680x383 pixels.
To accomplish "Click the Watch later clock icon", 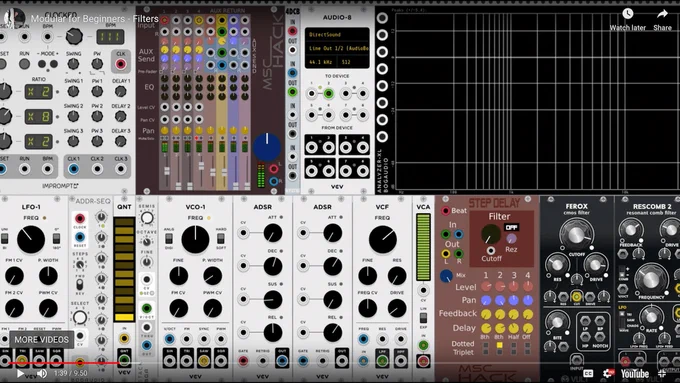I will point(628,14).
